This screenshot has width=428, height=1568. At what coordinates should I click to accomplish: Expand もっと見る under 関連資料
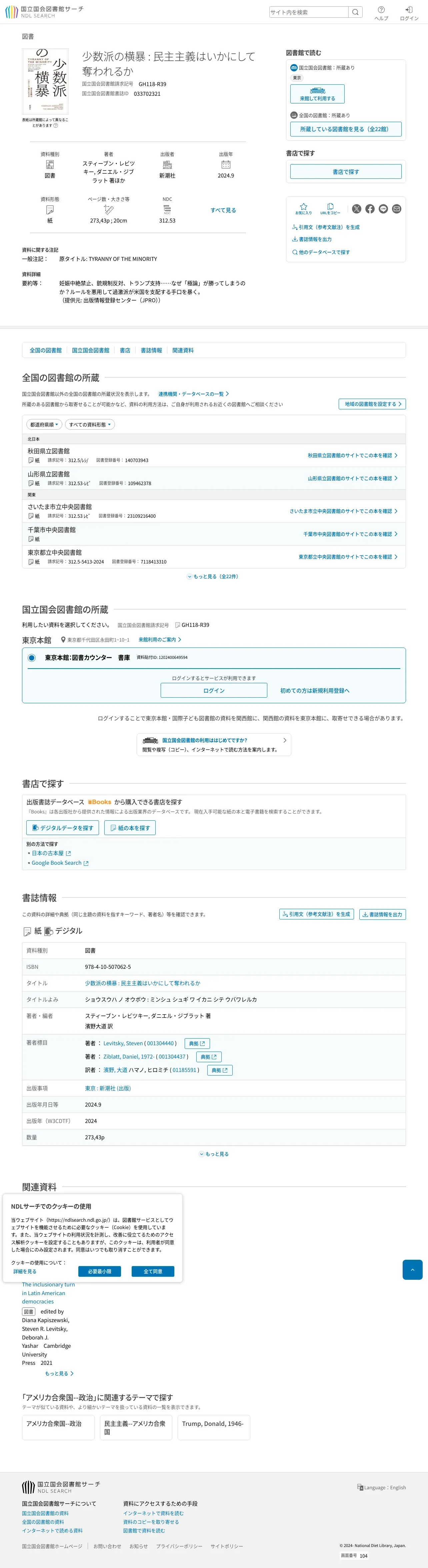(x=59, y=1373)
